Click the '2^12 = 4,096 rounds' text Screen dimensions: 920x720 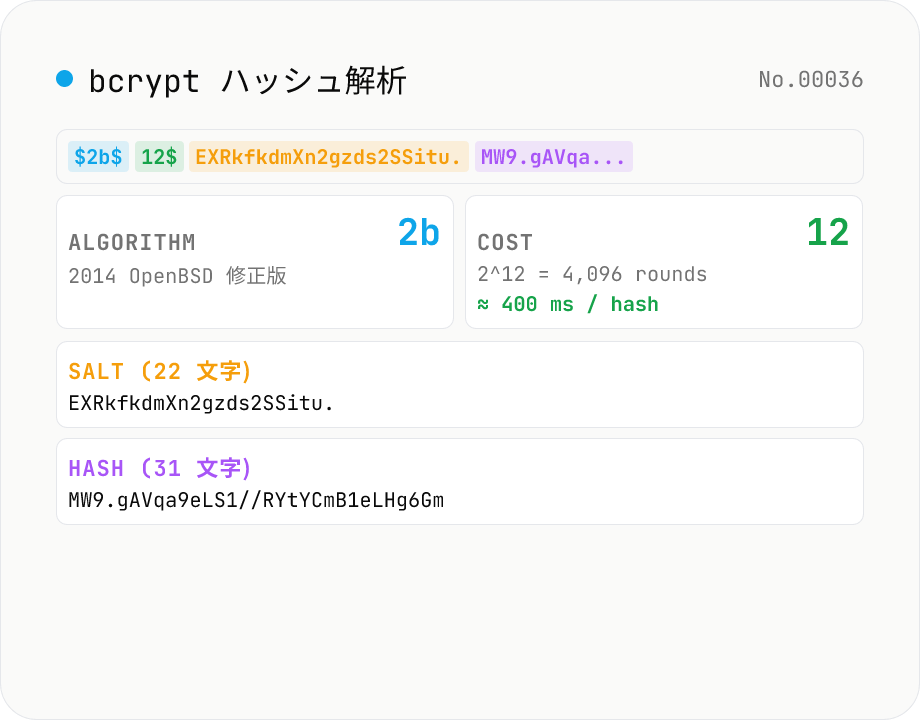(592, 274)
